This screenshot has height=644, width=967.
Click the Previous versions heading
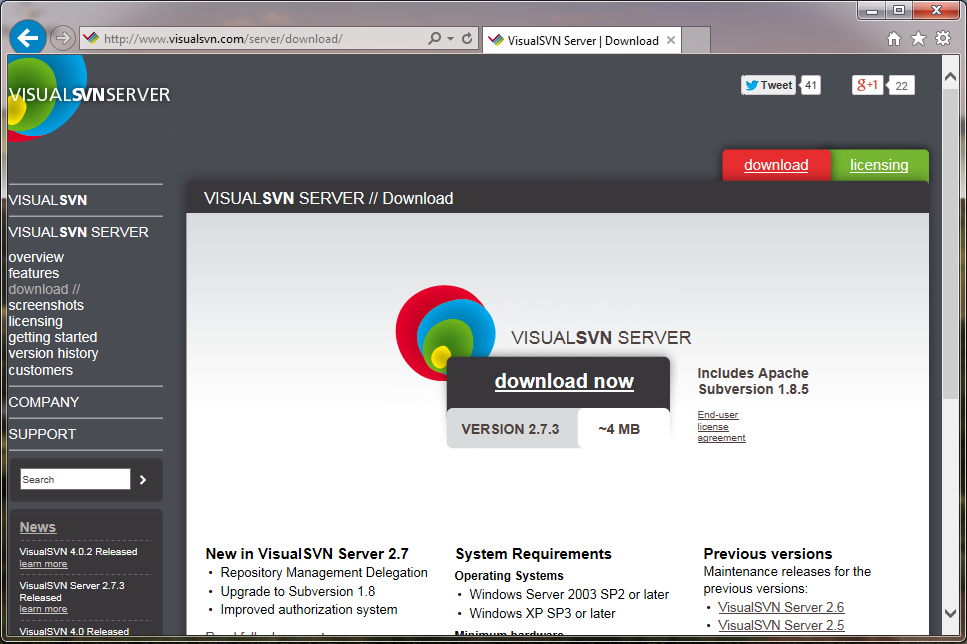768,554
